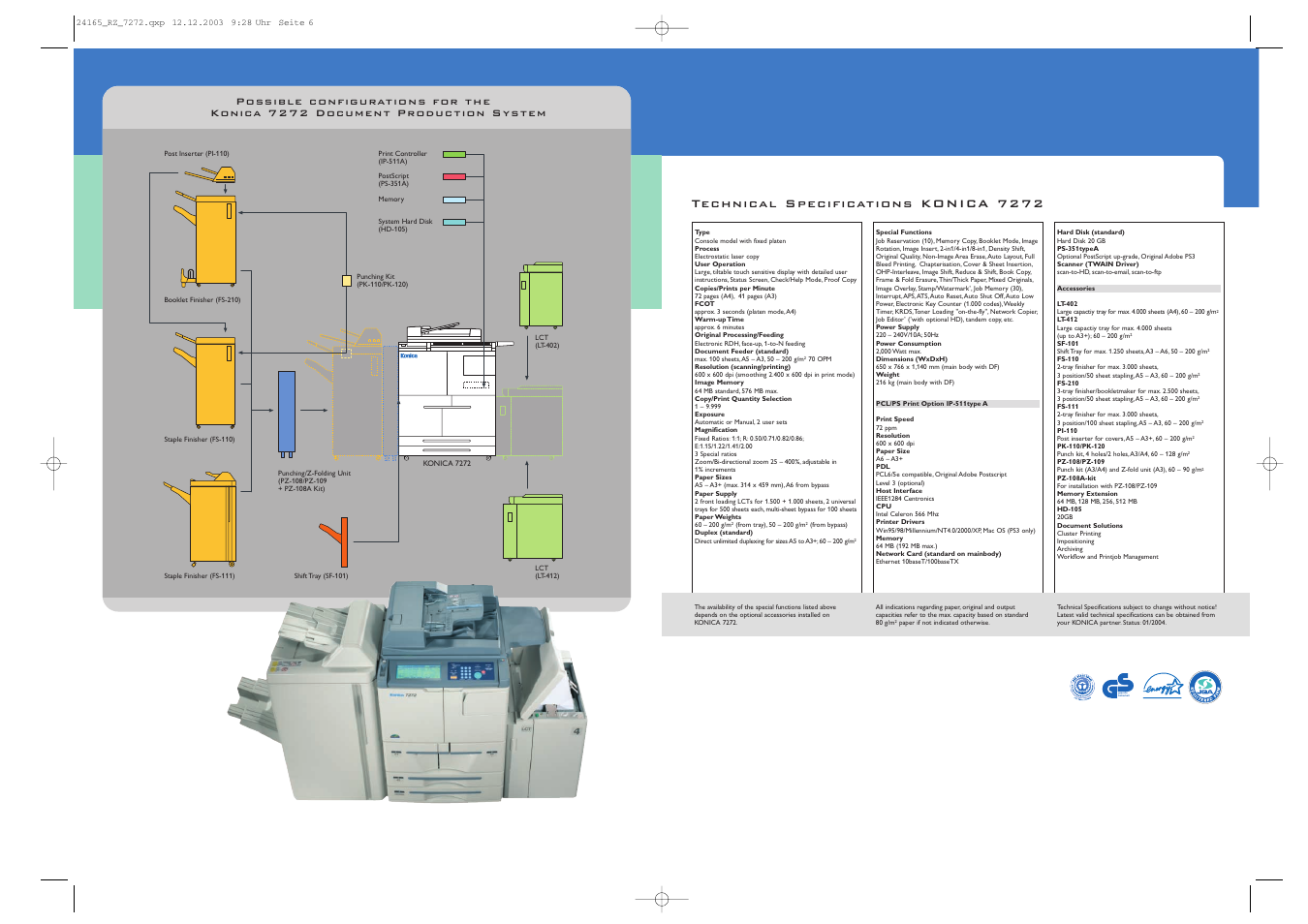Click the blue Punching/Z-Folding Unit illustration
This screenshot has height=924, width=1308.
(x=287, y=414)
